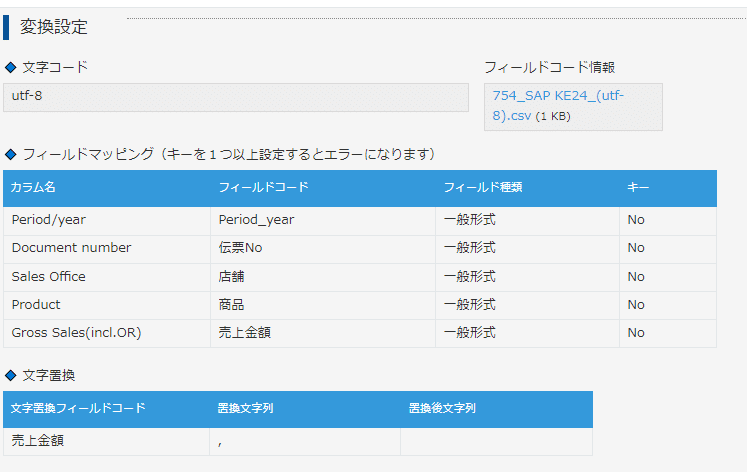The width and height of the screenshot is (747, 472).
Task: Select the Document number cell
Action: [x=107, y=248]
